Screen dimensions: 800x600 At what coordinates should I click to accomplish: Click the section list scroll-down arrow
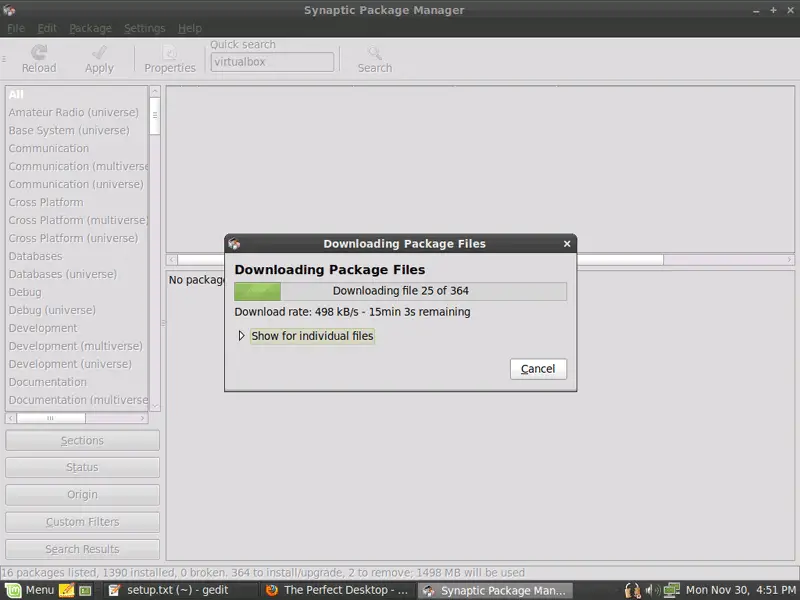pyautogui.click(x=155, y=407)
